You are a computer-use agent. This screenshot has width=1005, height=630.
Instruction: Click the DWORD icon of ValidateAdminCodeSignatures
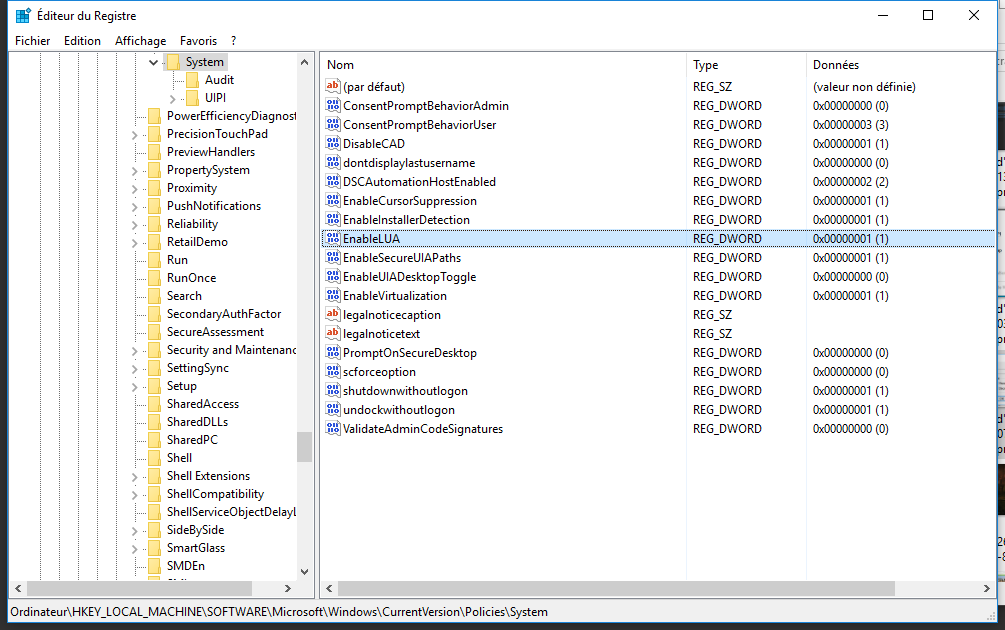(x=333, y=429)
